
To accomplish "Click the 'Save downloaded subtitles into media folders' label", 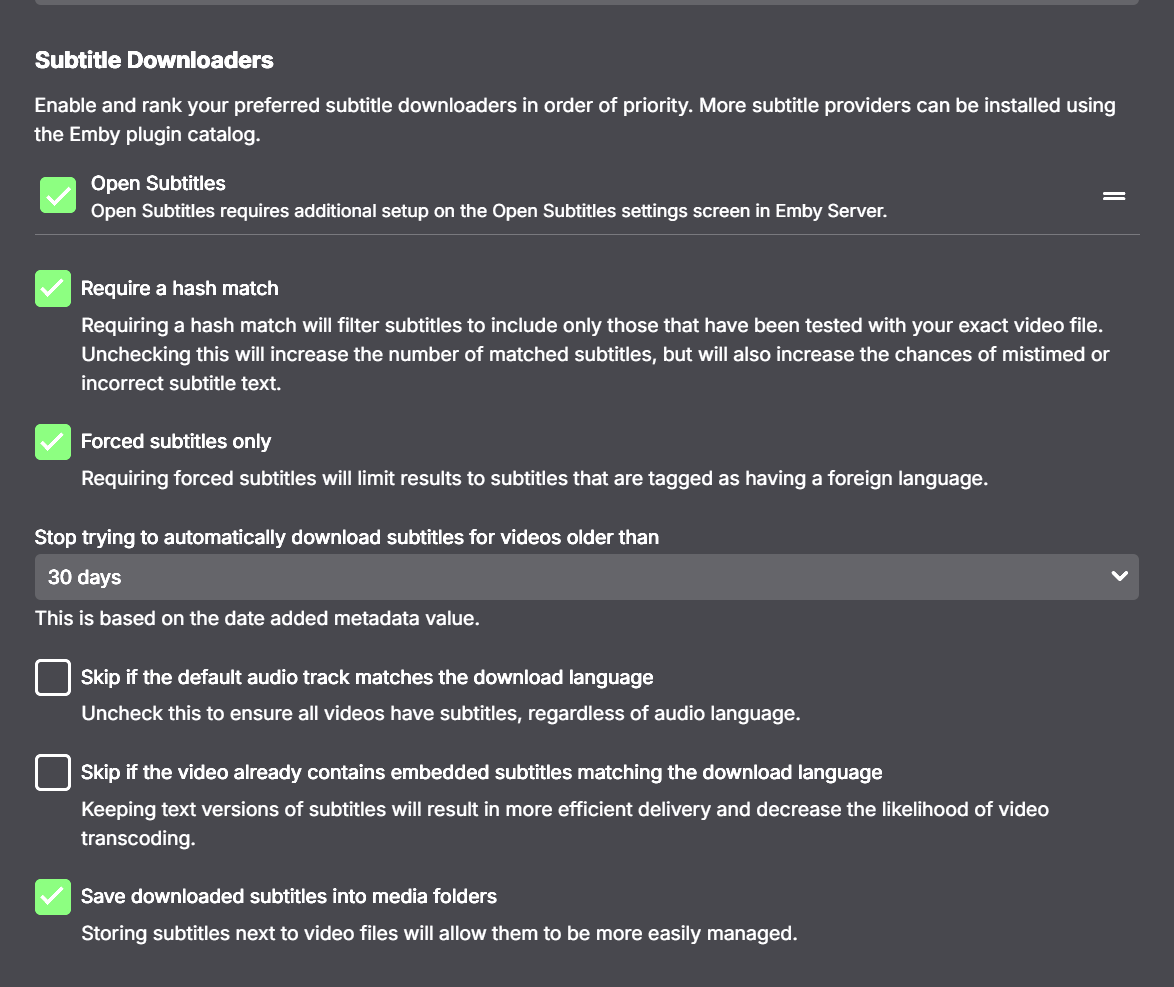I will click(289, 897).
